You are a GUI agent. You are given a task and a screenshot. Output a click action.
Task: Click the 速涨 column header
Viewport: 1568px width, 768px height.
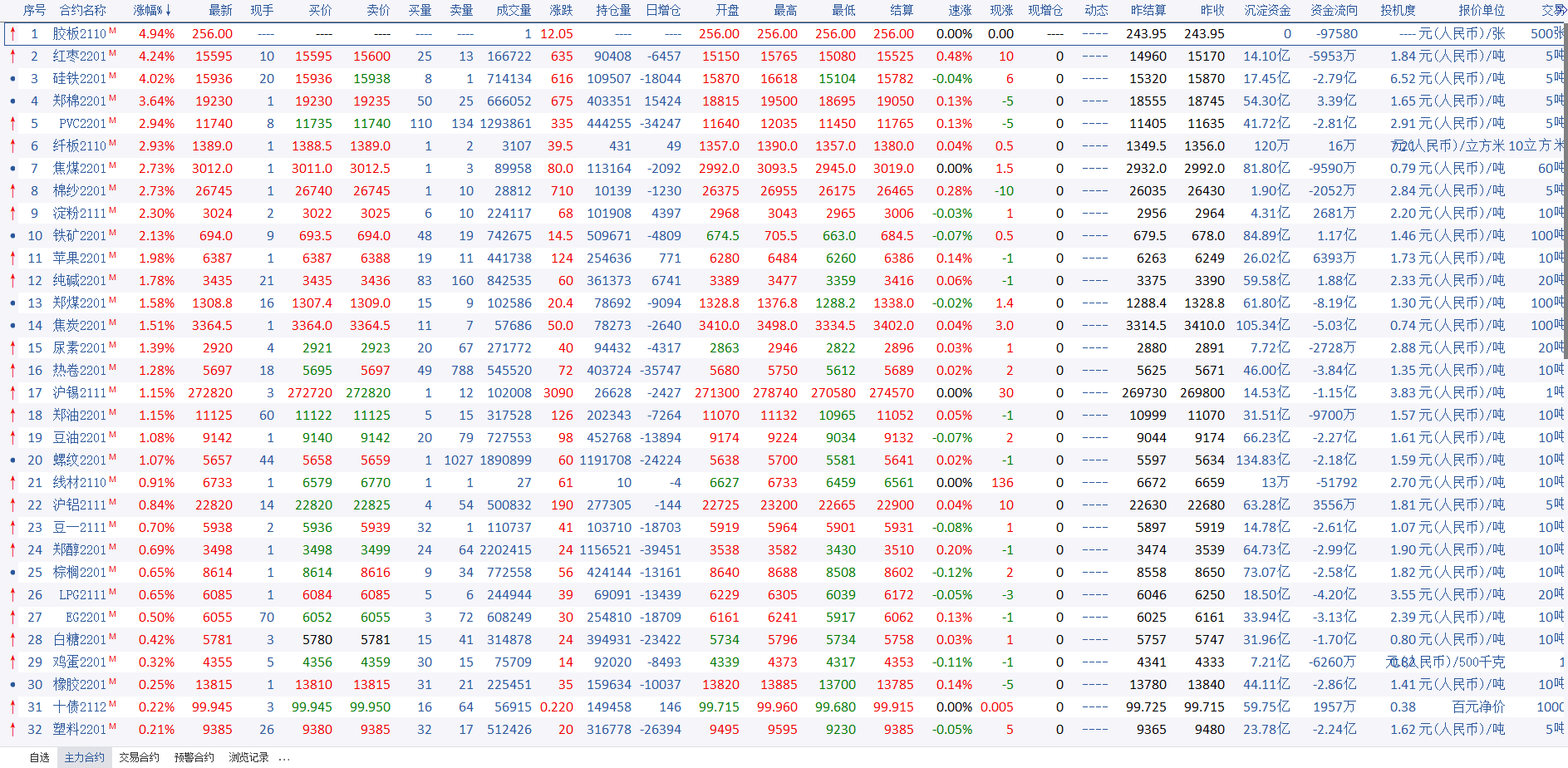960,11
